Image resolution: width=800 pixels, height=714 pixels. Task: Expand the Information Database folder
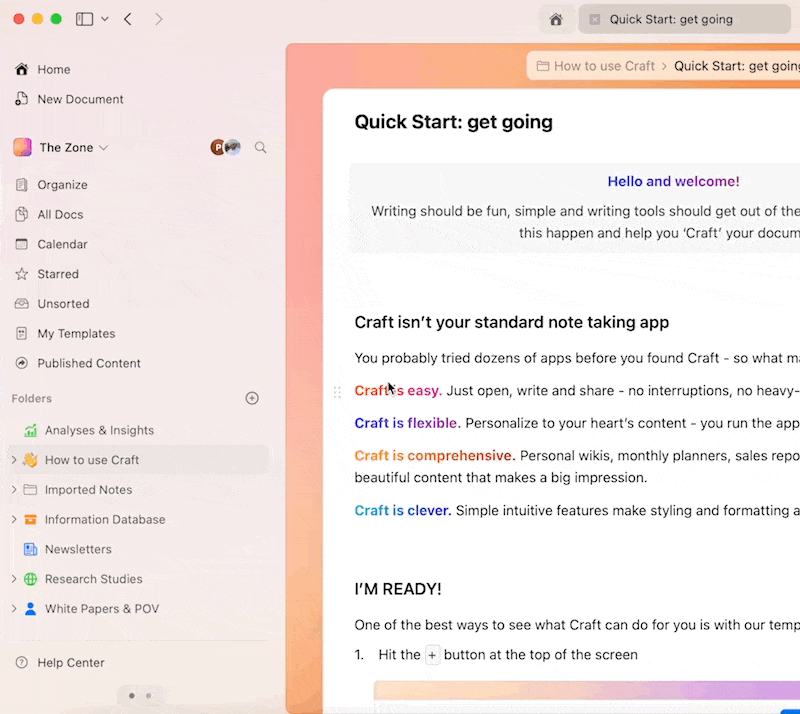click(x=14, y=519)
